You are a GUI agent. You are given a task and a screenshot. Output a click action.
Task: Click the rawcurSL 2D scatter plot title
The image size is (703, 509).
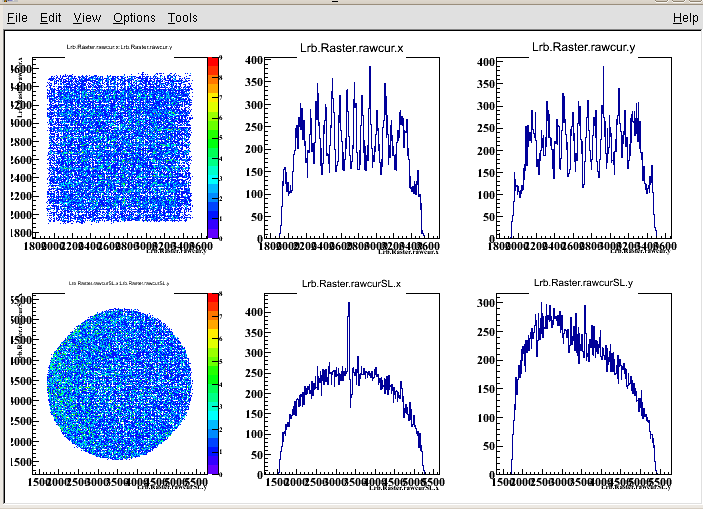pyautogui.click(x=119, y=283)
